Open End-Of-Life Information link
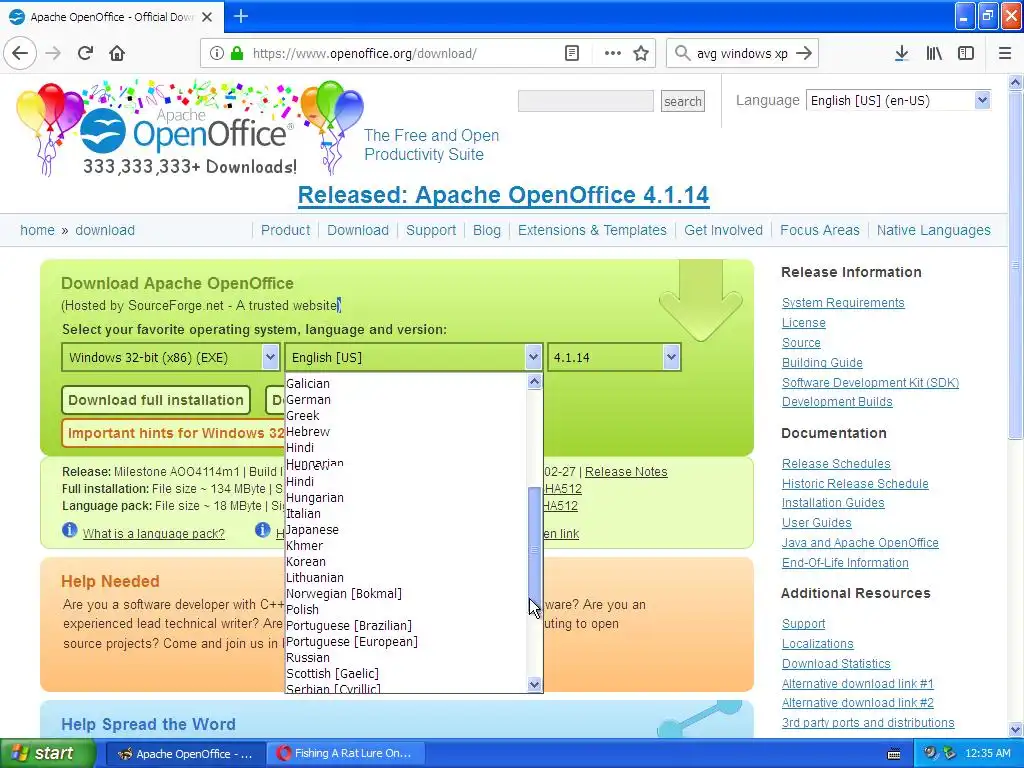 [x=845, y=562]
